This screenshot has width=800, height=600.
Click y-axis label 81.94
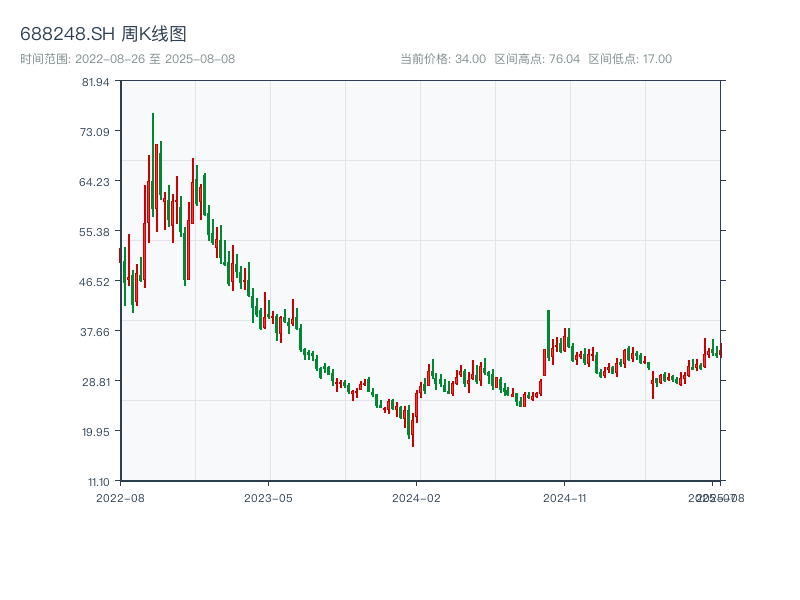point(95,82)
